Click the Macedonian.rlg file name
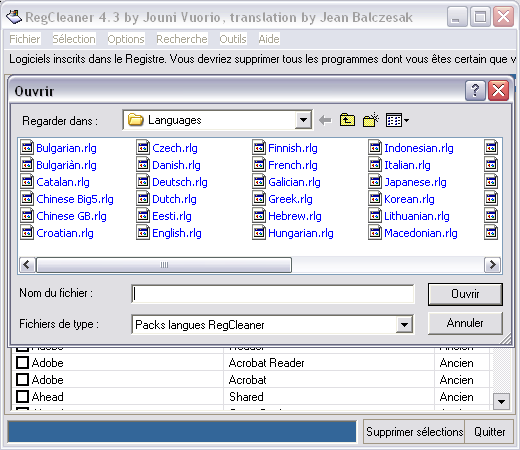Viewport: 520px width, 450px height. click(x=421, y=233)
